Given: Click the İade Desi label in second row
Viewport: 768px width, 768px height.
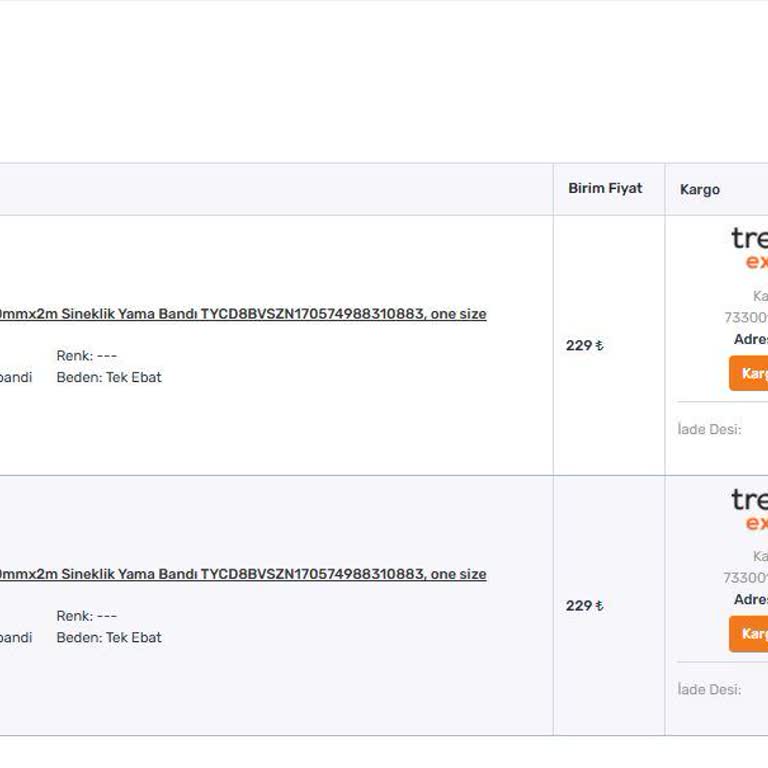Looking at the screenshot, I should [709, 690].
